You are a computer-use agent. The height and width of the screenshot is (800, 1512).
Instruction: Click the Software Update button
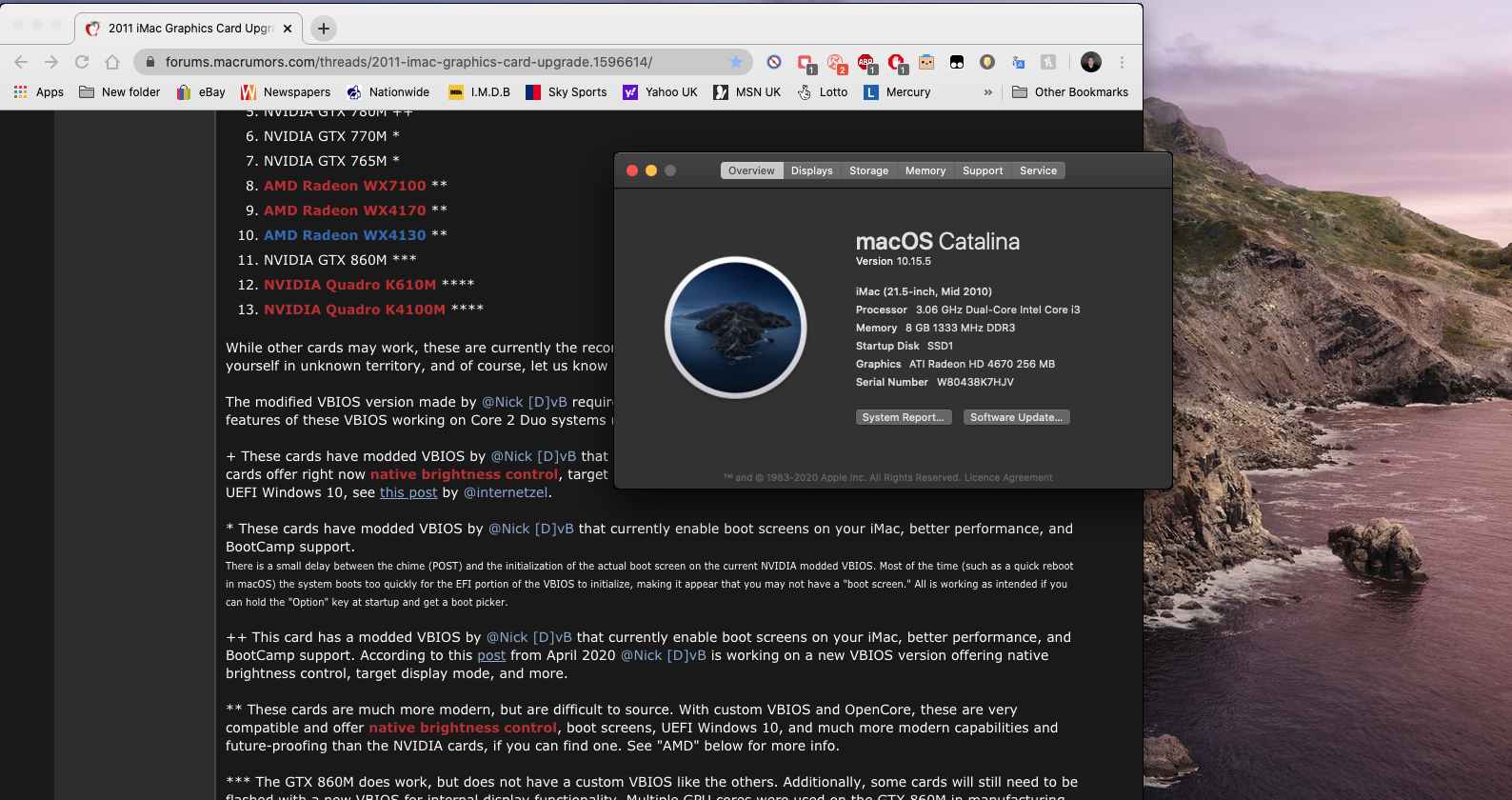(1016, 417)
